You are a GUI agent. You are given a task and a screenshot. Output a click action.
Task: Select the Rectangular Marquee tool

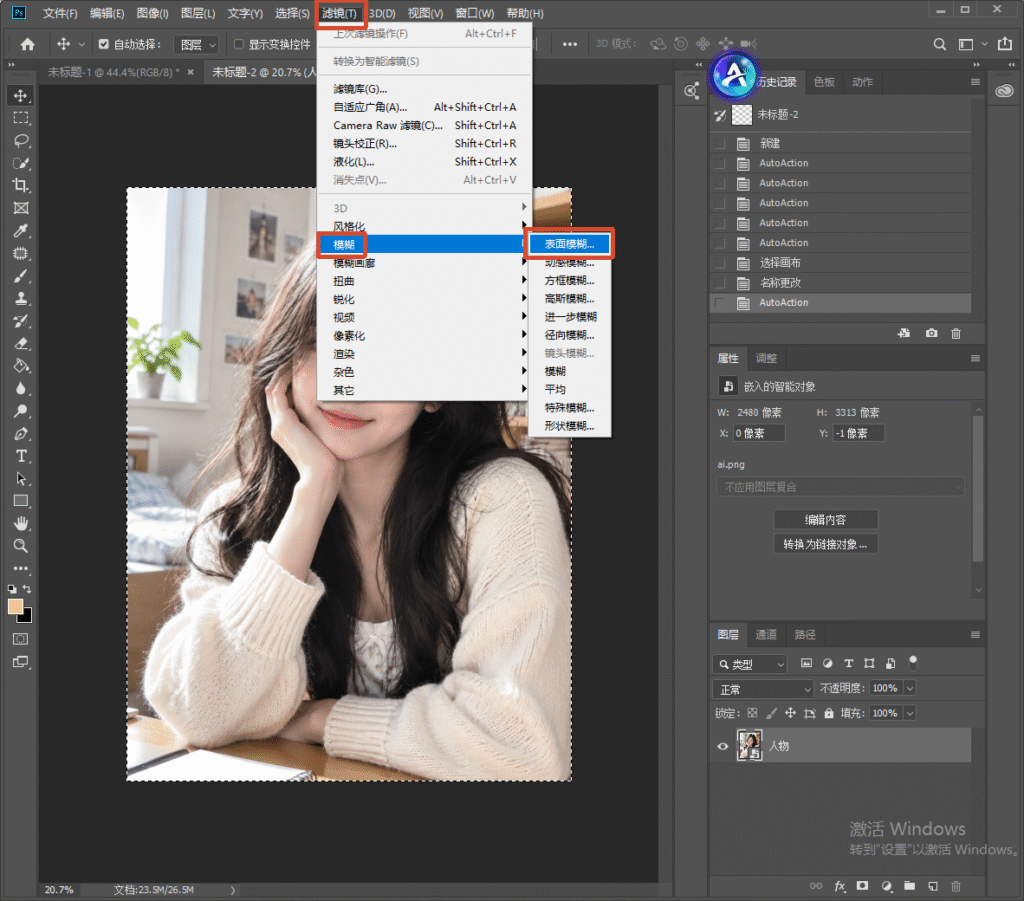[21, 118]
